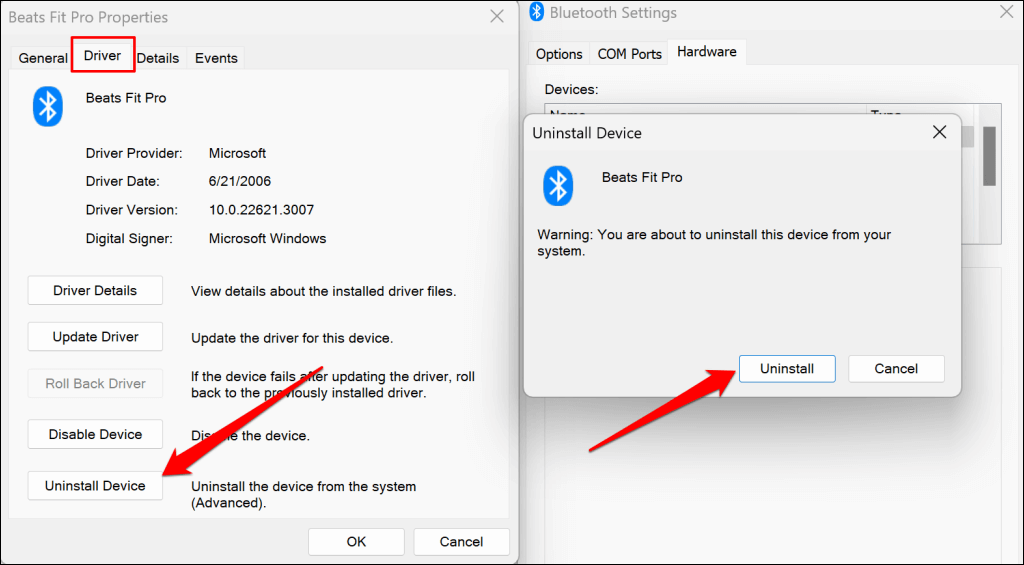Switch to the General tab
The height and width of the screenshot is (565, 1024).
pyautogui.click(x=43, y=58)
